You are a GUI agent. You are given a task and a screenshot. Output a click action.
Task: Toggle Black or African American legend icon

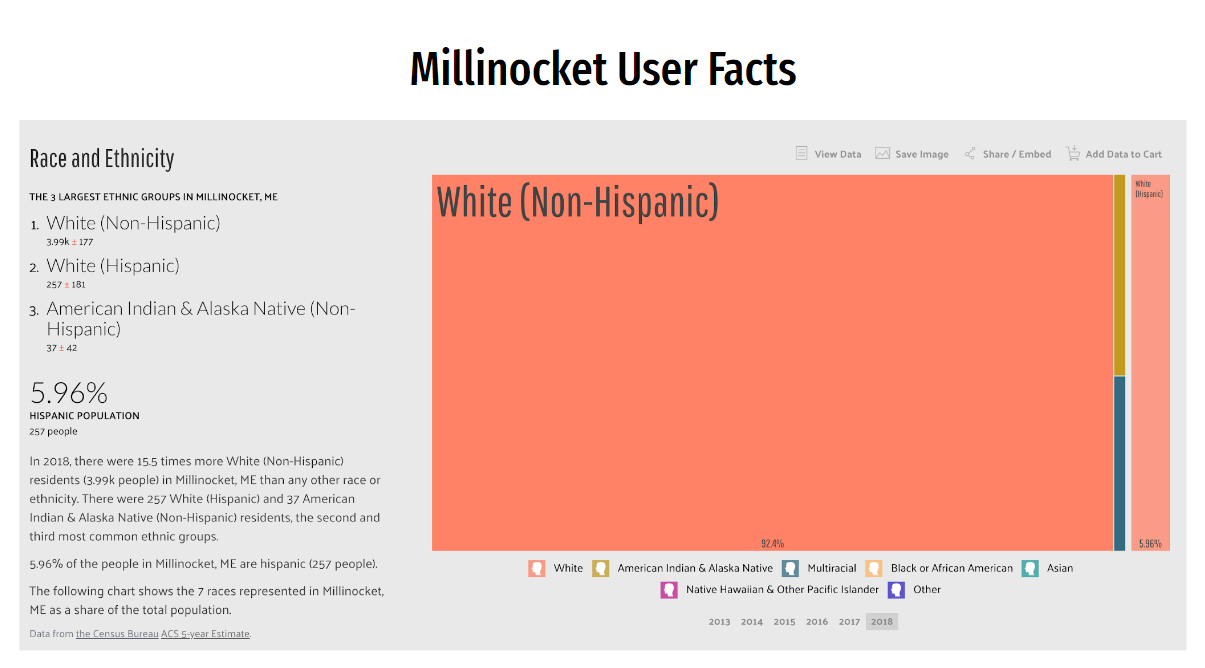pos(874,568)
